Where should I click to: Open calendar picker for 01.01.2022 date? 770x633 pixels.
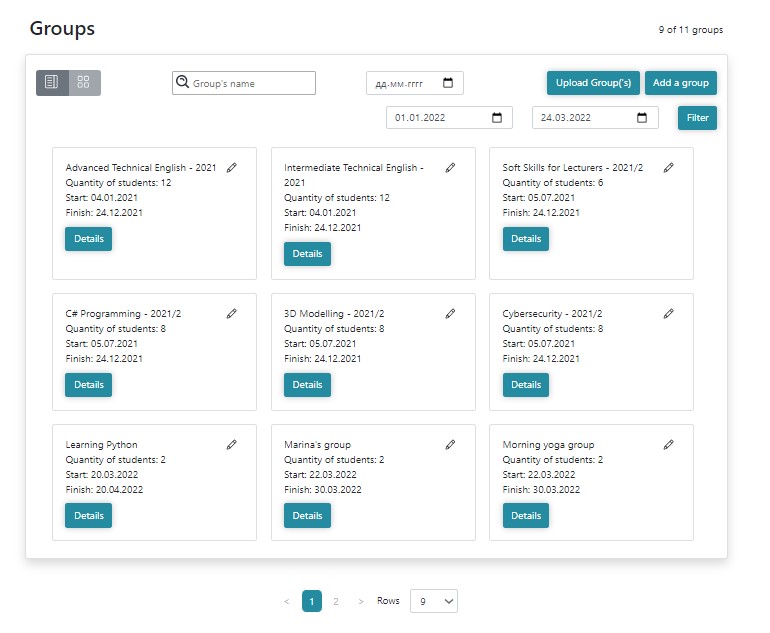pyautogui.click(x=497, y=118)
